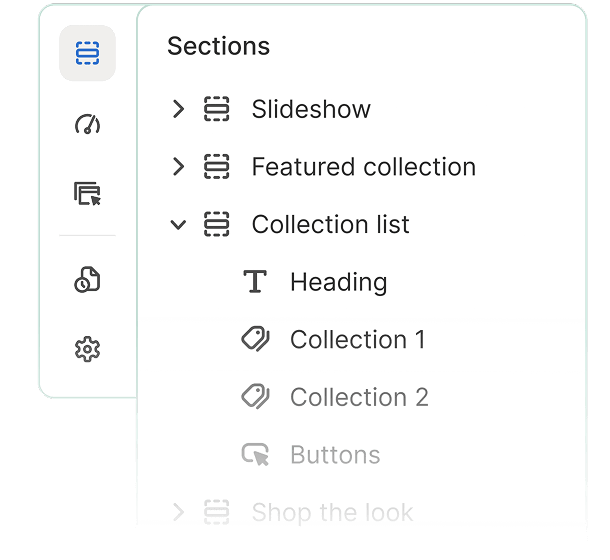Click the Buttons block cursor icon
The image size is (610, 560).
coord(256,455)
